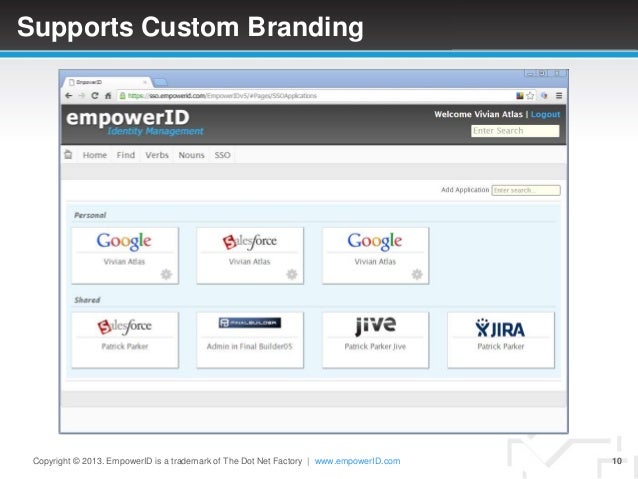The height and width of the screenshot is (479, 638).
Task: Open the settings gear on the Personal Salesforce tile
Action: [x=292, y=274]
